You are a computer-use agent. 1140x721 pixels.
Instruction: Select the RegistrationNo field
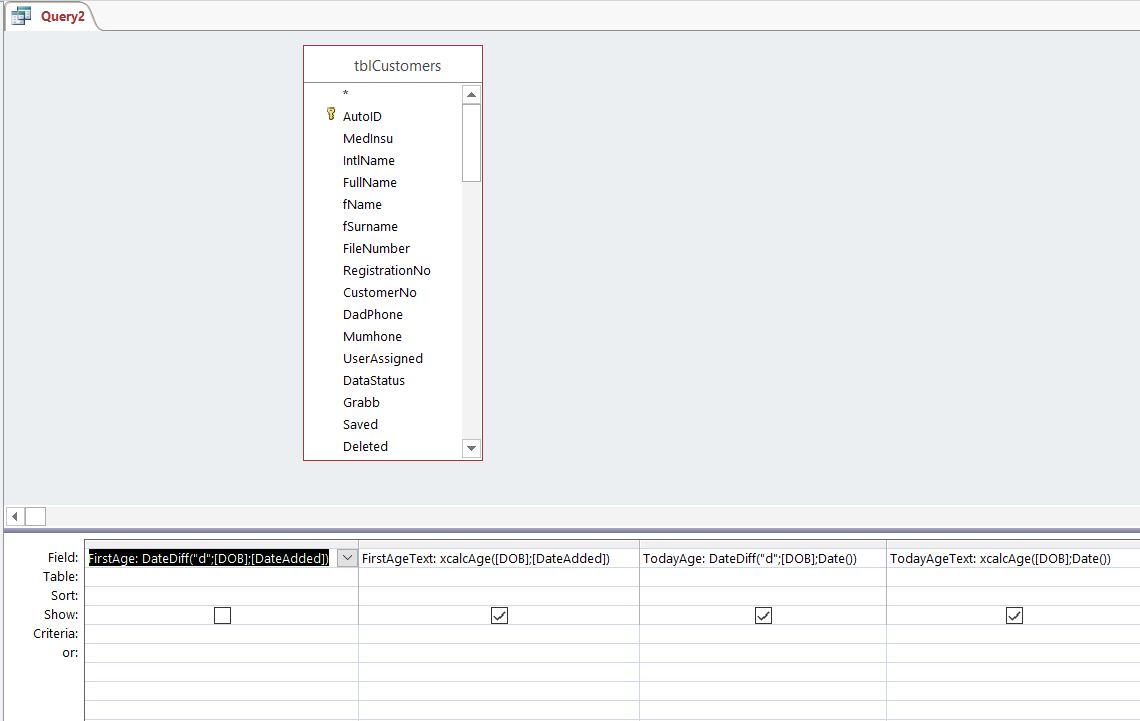coord(386,270)
